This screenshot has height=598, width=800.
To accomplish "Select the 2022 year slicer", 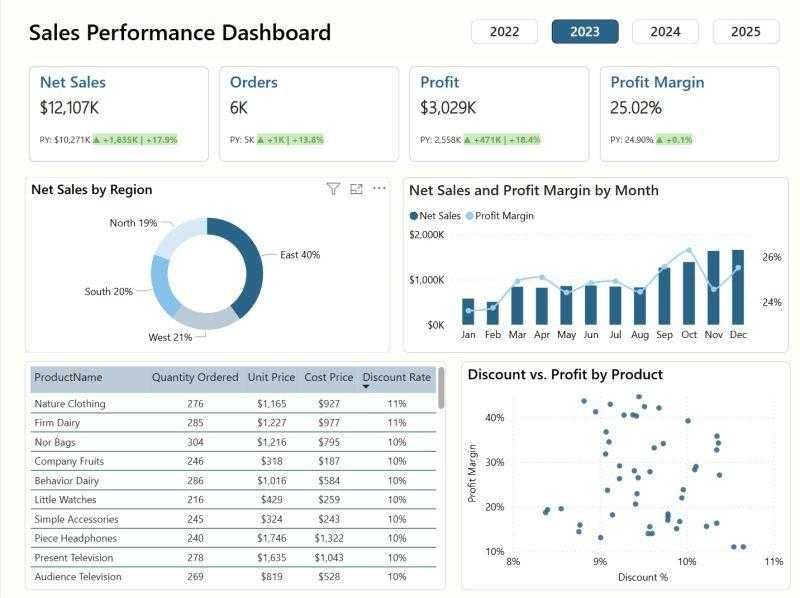I will [x=504, y=32].
